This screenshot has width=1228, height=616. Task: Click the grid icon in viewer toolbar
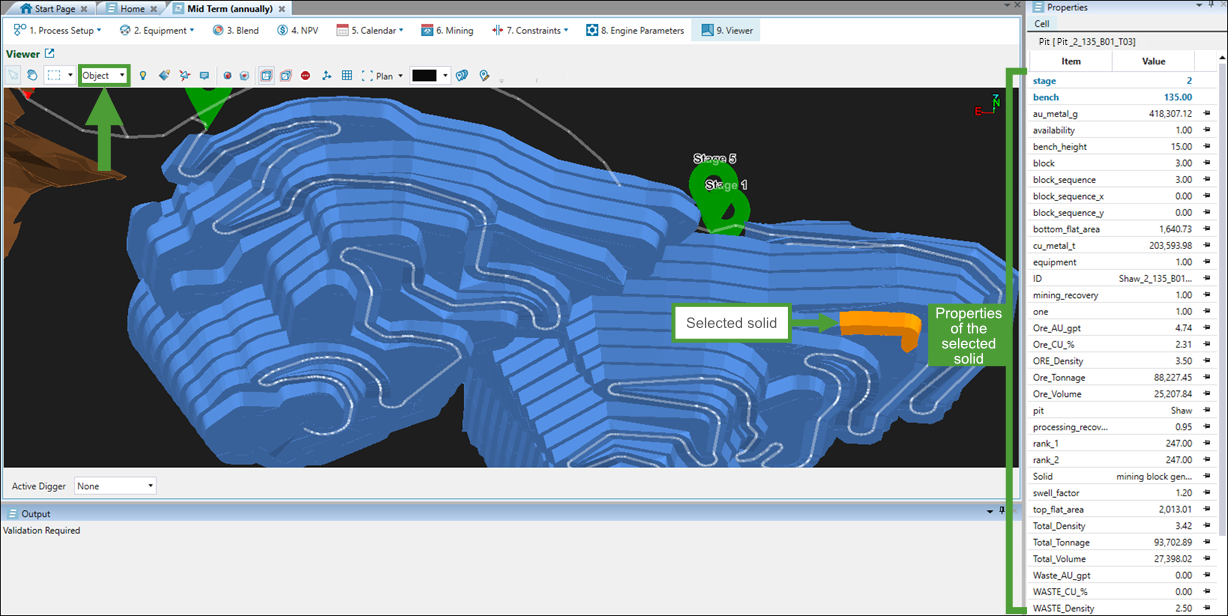347,75
